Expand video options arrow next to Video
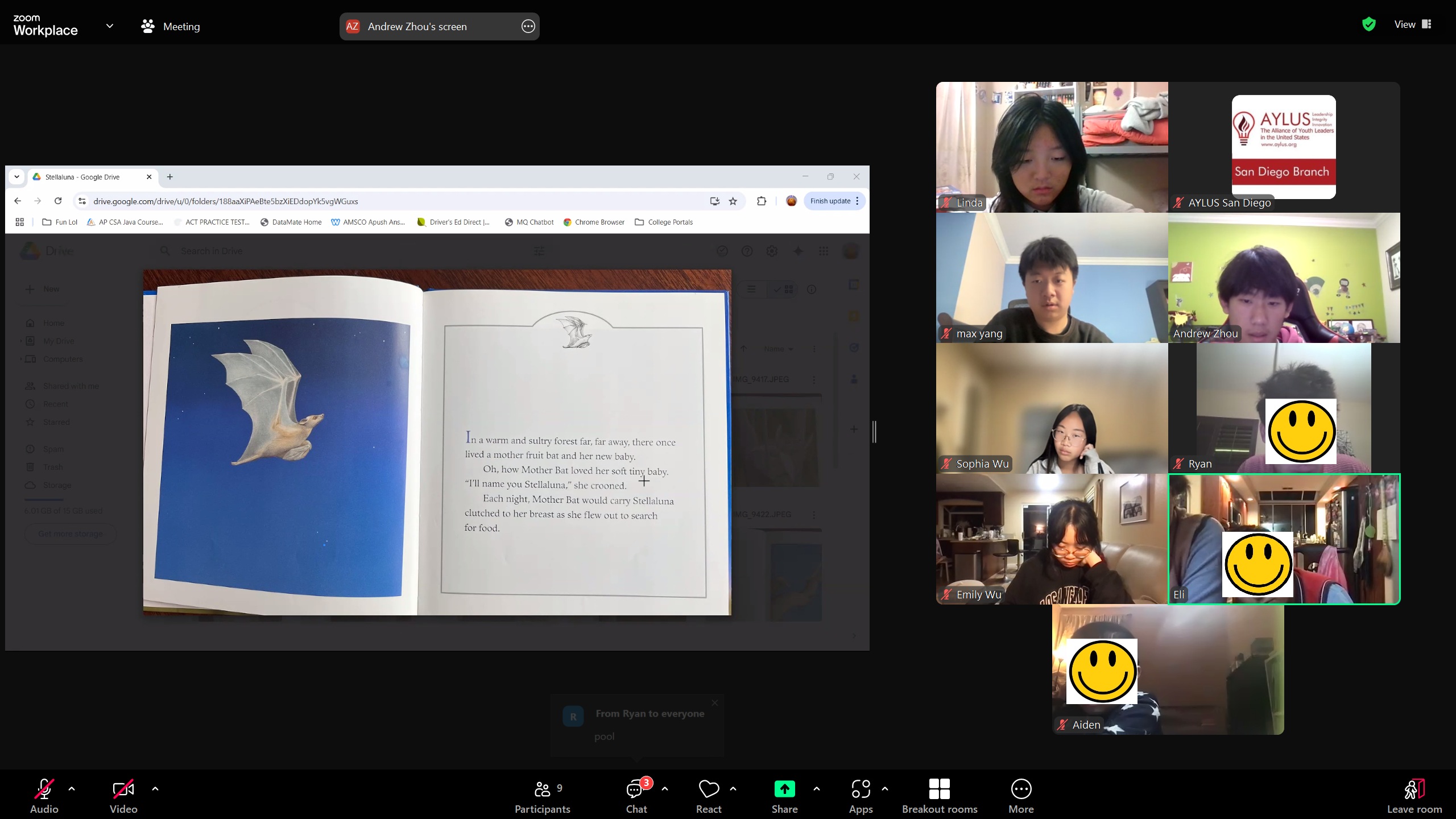The height and width of the screenshot is (819, 1456). [x=155, y=789]
